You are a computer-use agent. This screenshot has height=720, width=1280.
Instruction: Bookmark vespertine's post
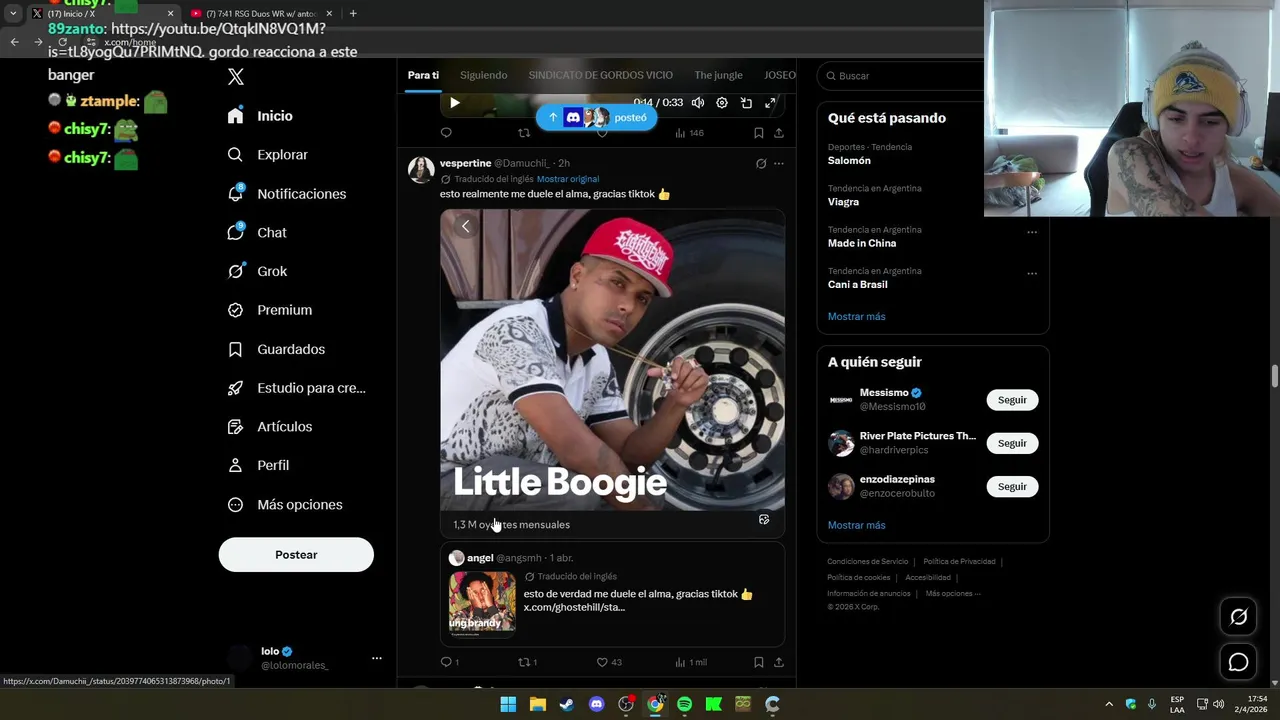(759, 662)
